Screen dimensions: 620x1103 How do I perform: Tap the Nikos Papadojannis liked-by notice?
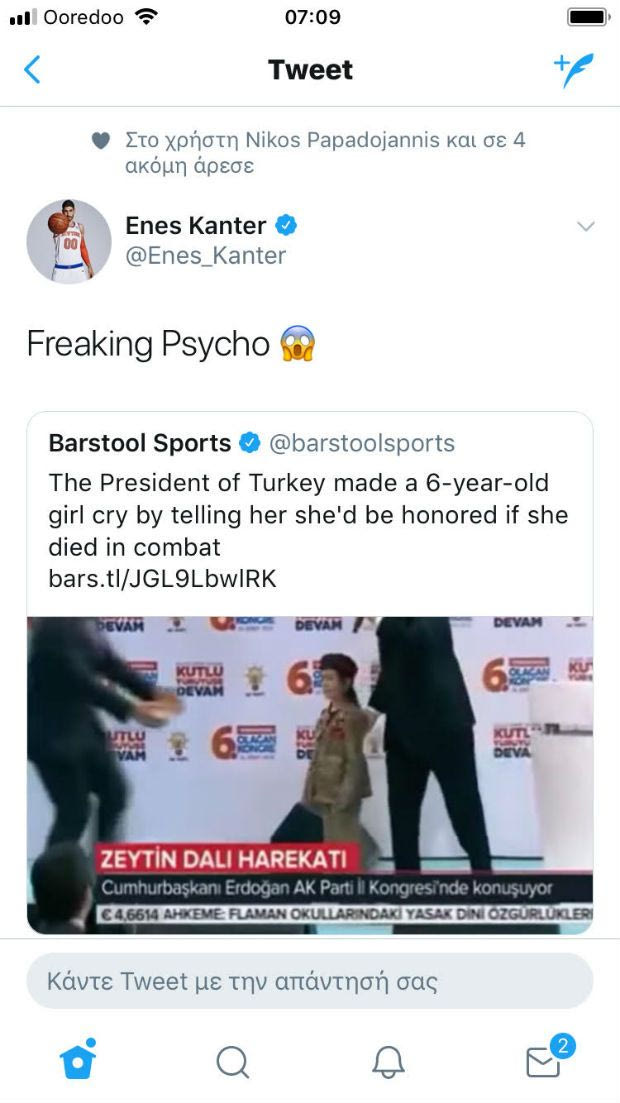coord(325,152)
